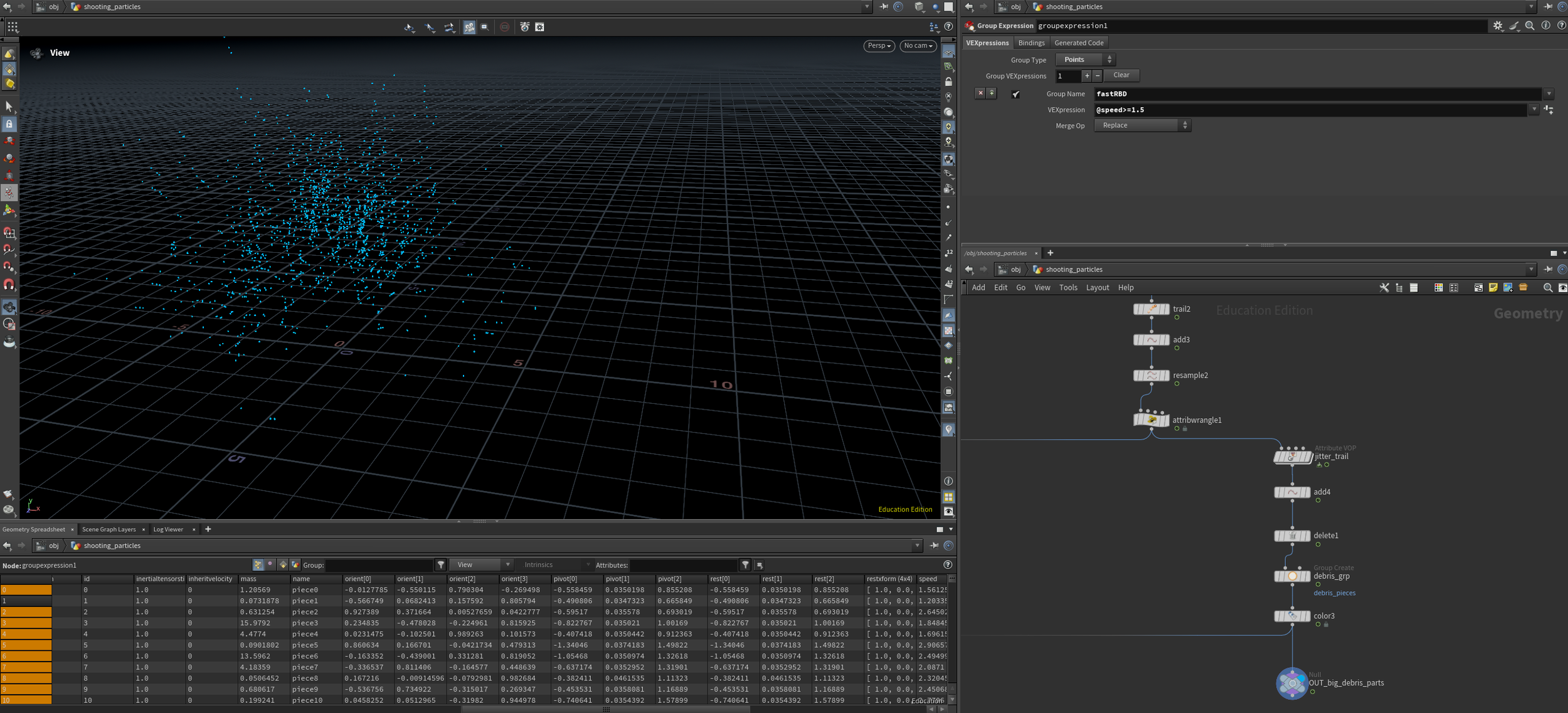The height and width of the screenshot is (713, 1568).
Task: Click the parameter gear settings icon
Action: pyautogui.click(x=1497, y=26)
